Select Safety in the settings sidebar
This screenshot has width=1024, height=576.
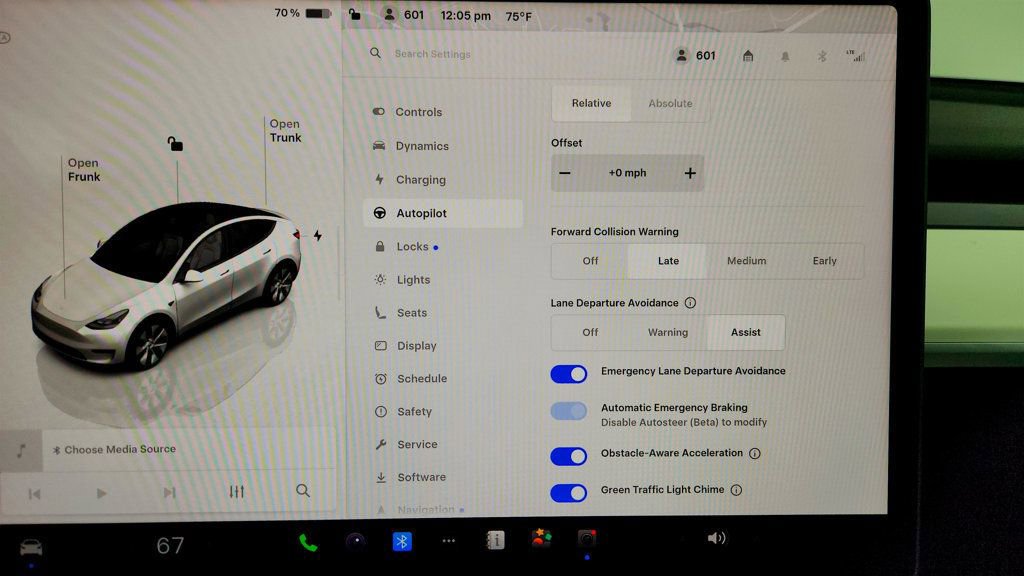410,411
